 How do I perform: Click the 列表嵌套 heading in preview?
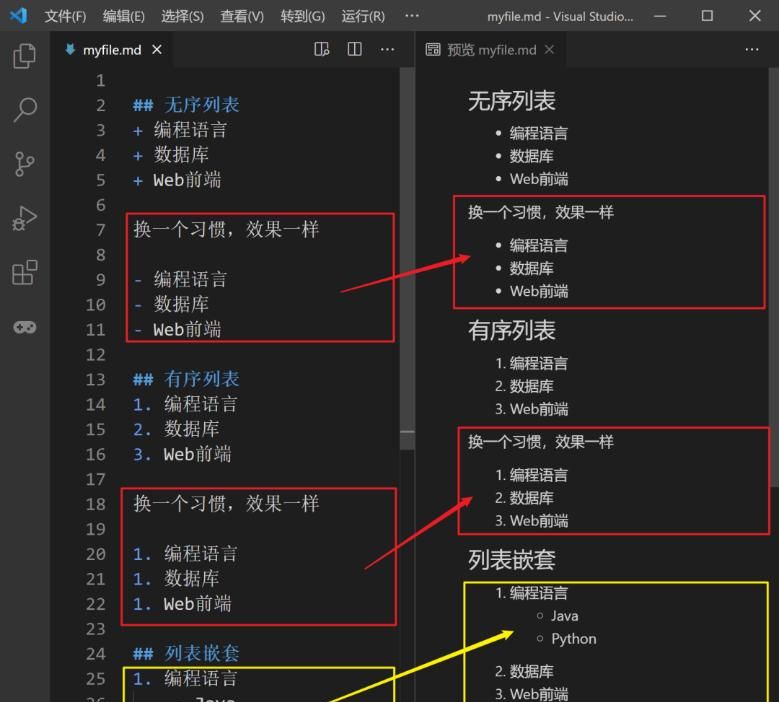point(512,560)
